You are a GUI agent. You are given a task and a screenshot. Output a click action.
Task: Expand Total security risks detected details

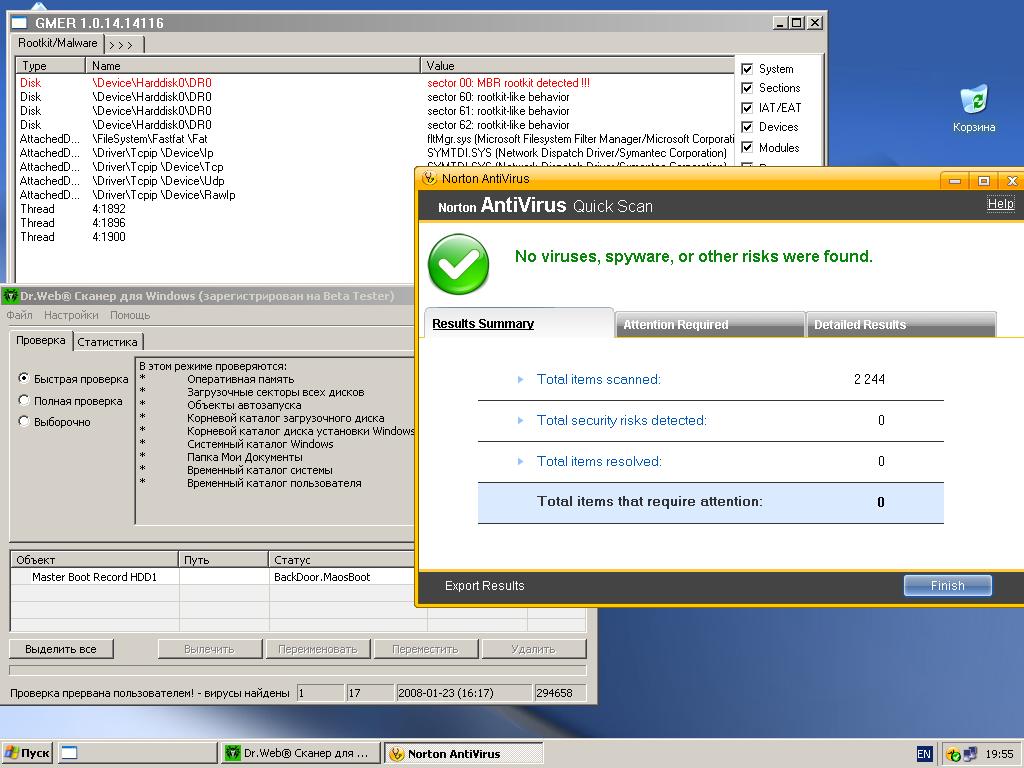pos(520,421)
